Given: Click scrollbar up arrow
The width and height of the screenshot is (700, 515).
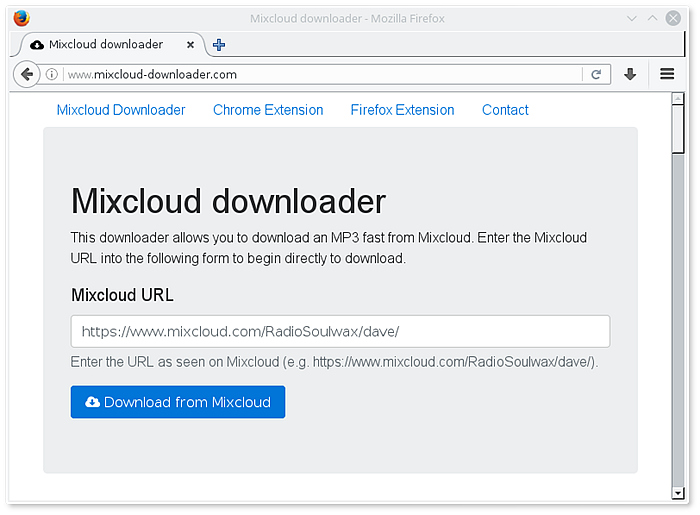Looking at the screenshot, I should coord(678,98).
